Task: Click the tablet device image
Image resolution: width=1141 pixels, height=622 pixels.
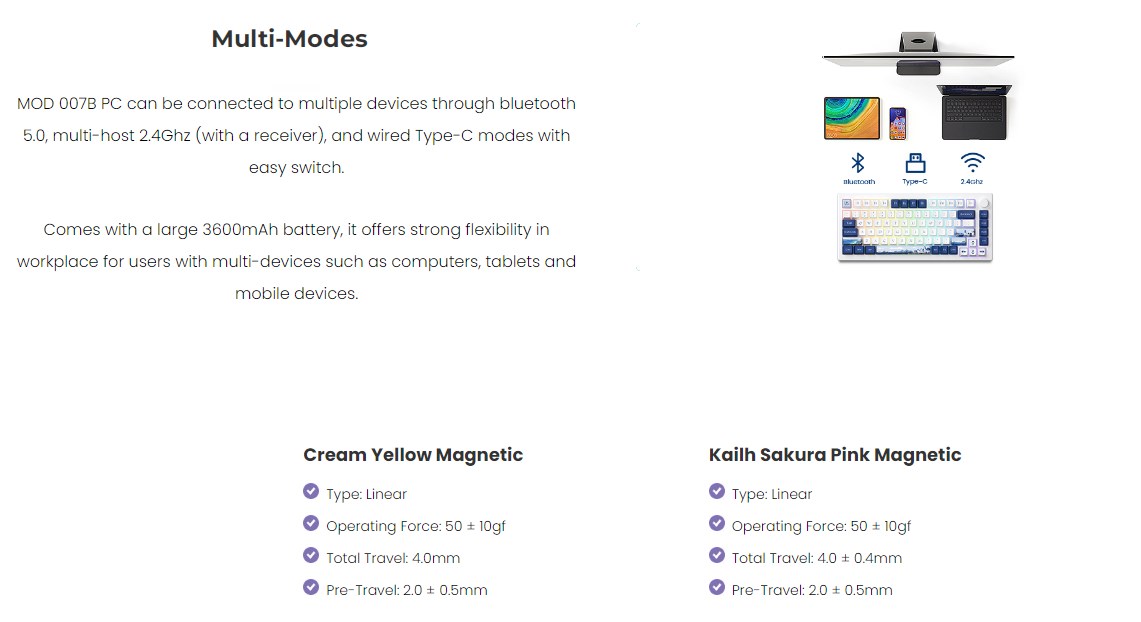Action: [x=852, y=118]
